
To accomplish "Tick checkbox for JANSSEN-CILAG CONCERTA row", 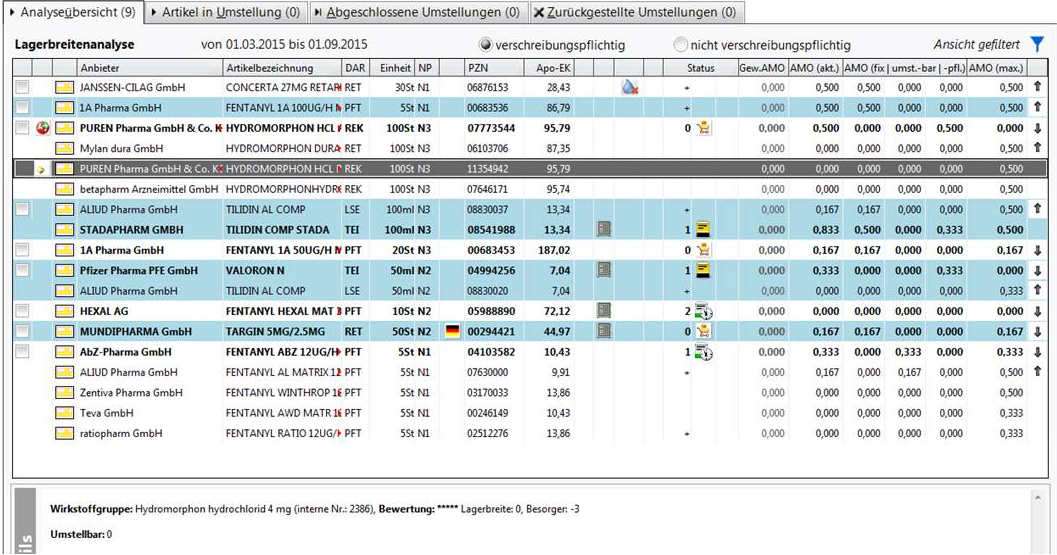I will pyautogui.click(x=22, y=87).
